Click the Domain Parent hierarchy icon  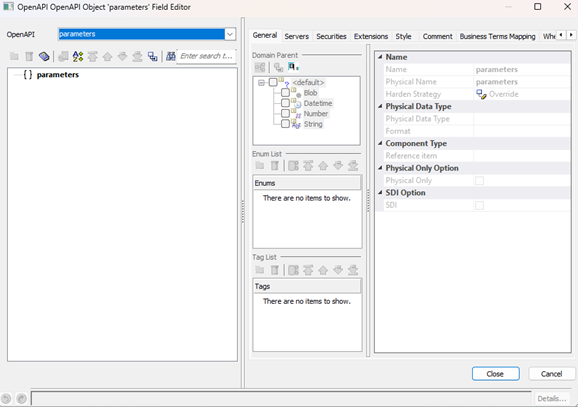tap(260, 67)
